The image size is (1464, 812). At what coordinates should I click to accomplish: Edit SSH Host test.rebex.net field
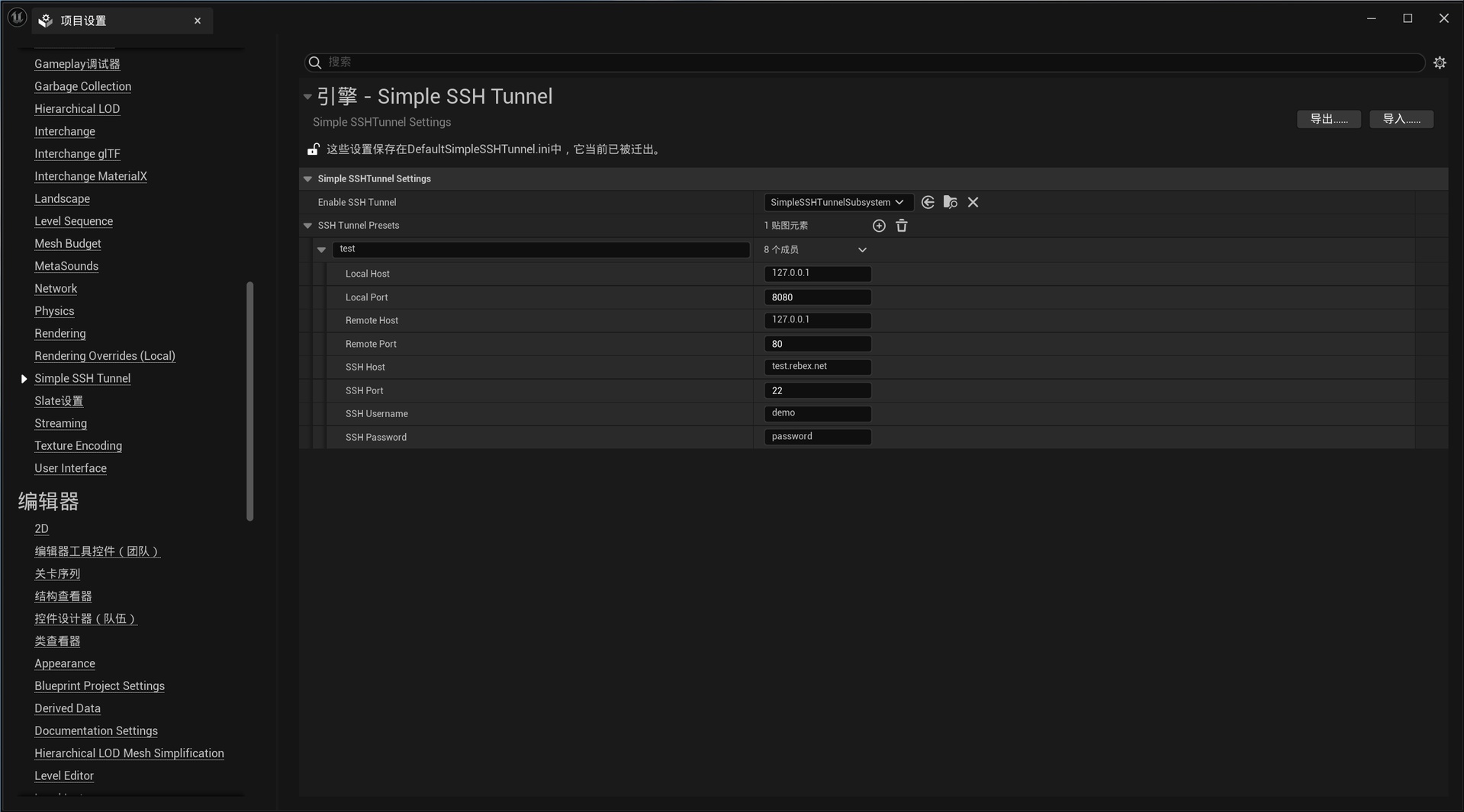click(817, 367)
